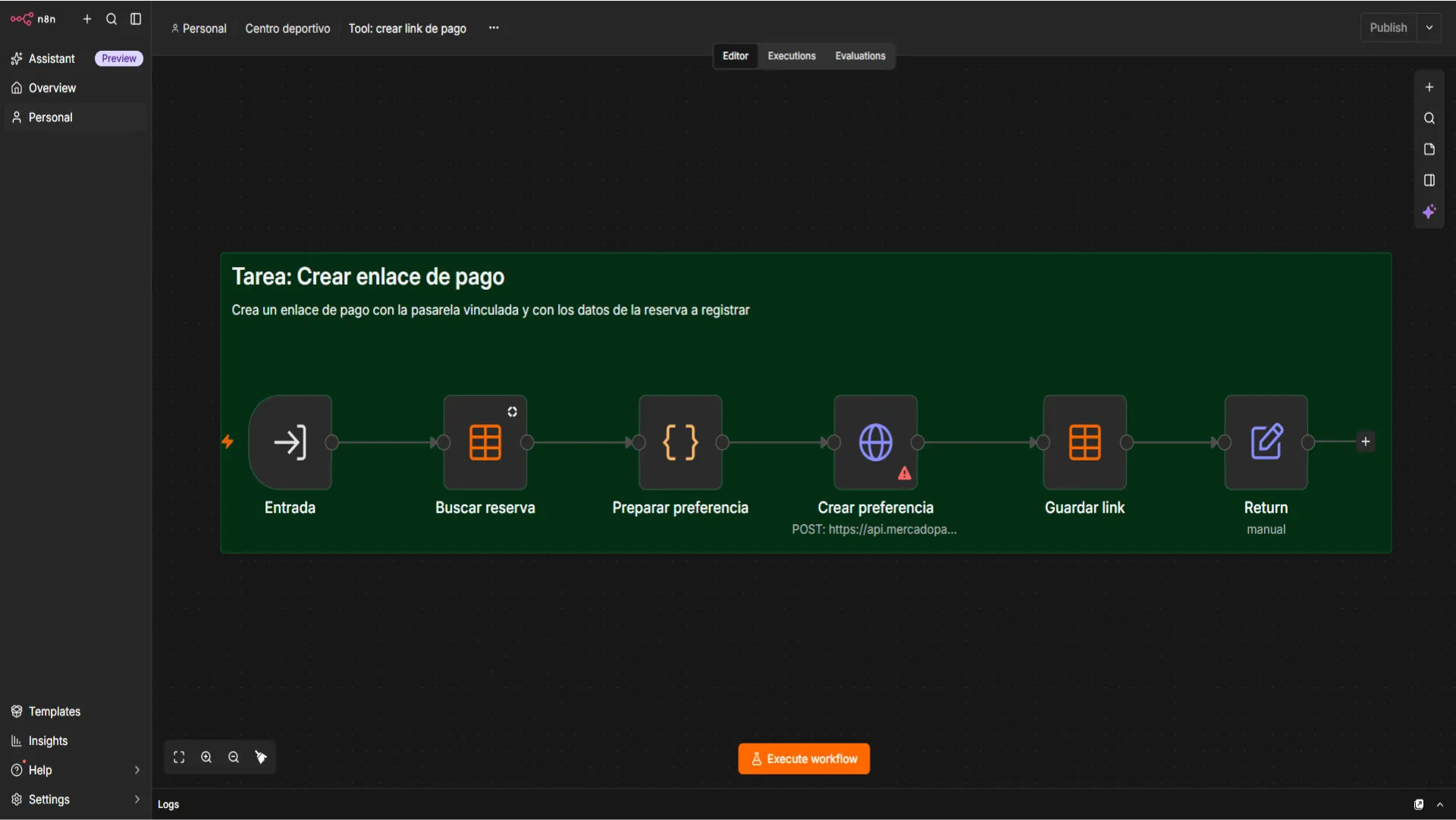Expand the Settings submenu
Screen dimensions: 1456x820
[137, 800]
